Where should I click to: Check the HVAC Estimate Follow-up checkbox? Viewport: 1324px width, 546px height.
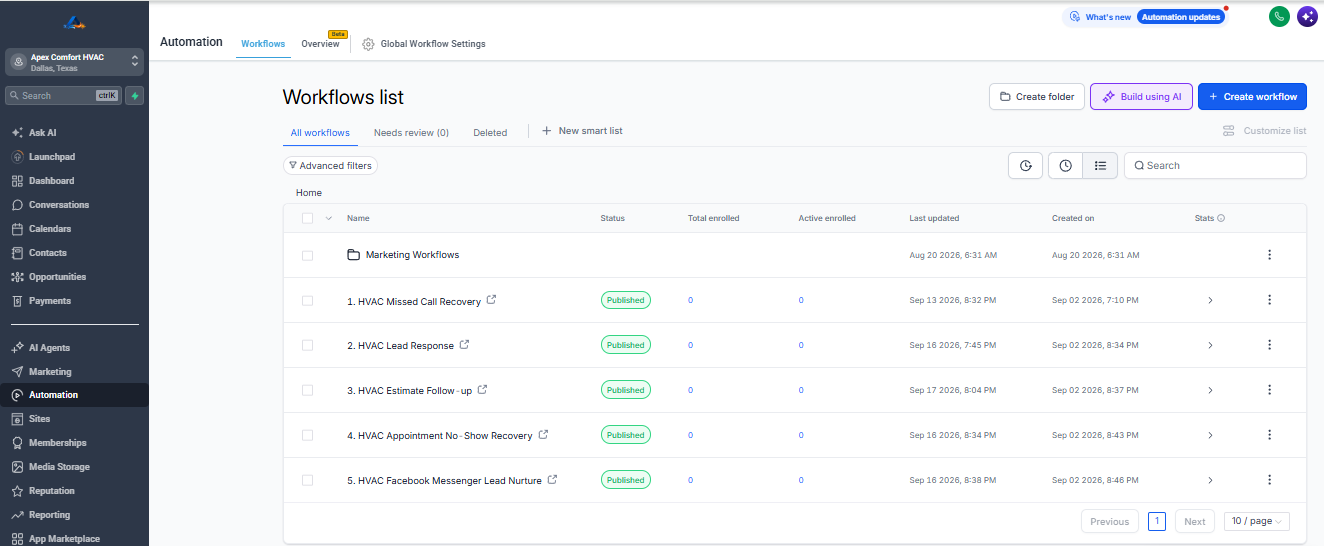pos(307,390)
